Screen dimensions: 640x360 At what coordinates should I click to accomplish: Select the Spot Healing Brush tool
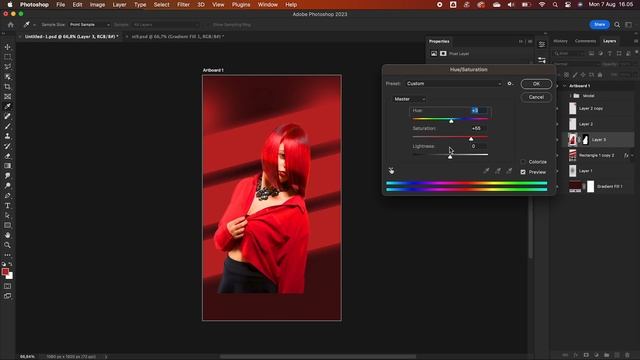point(7,116)
